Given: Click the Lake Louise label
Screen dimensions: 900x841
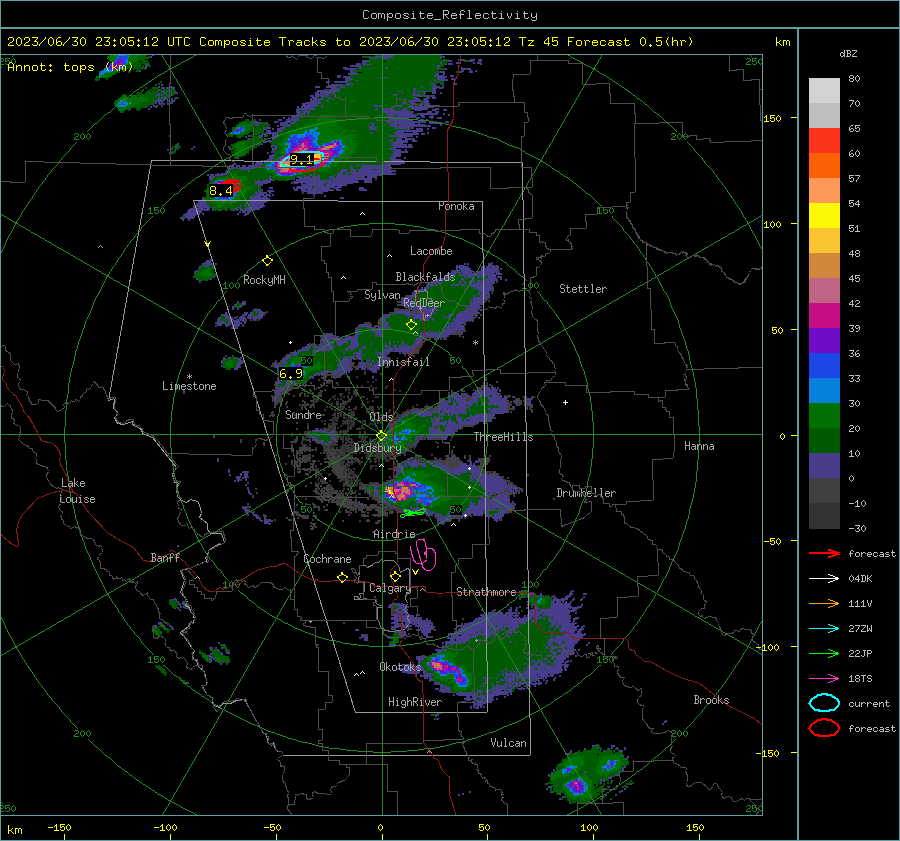Looking at the screenshot, I should pyautogui.click(x=77, y=491).
